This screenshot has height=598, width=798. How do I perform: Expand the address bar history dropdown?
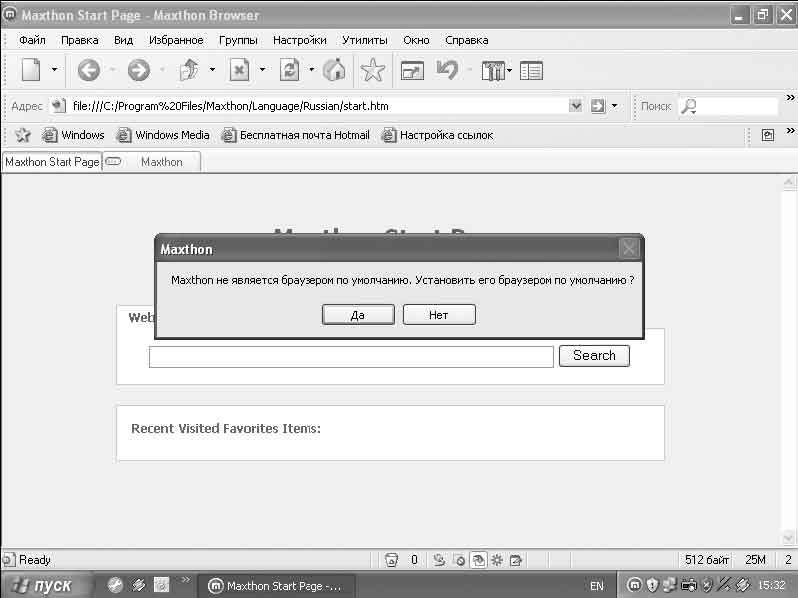[575, 106]
